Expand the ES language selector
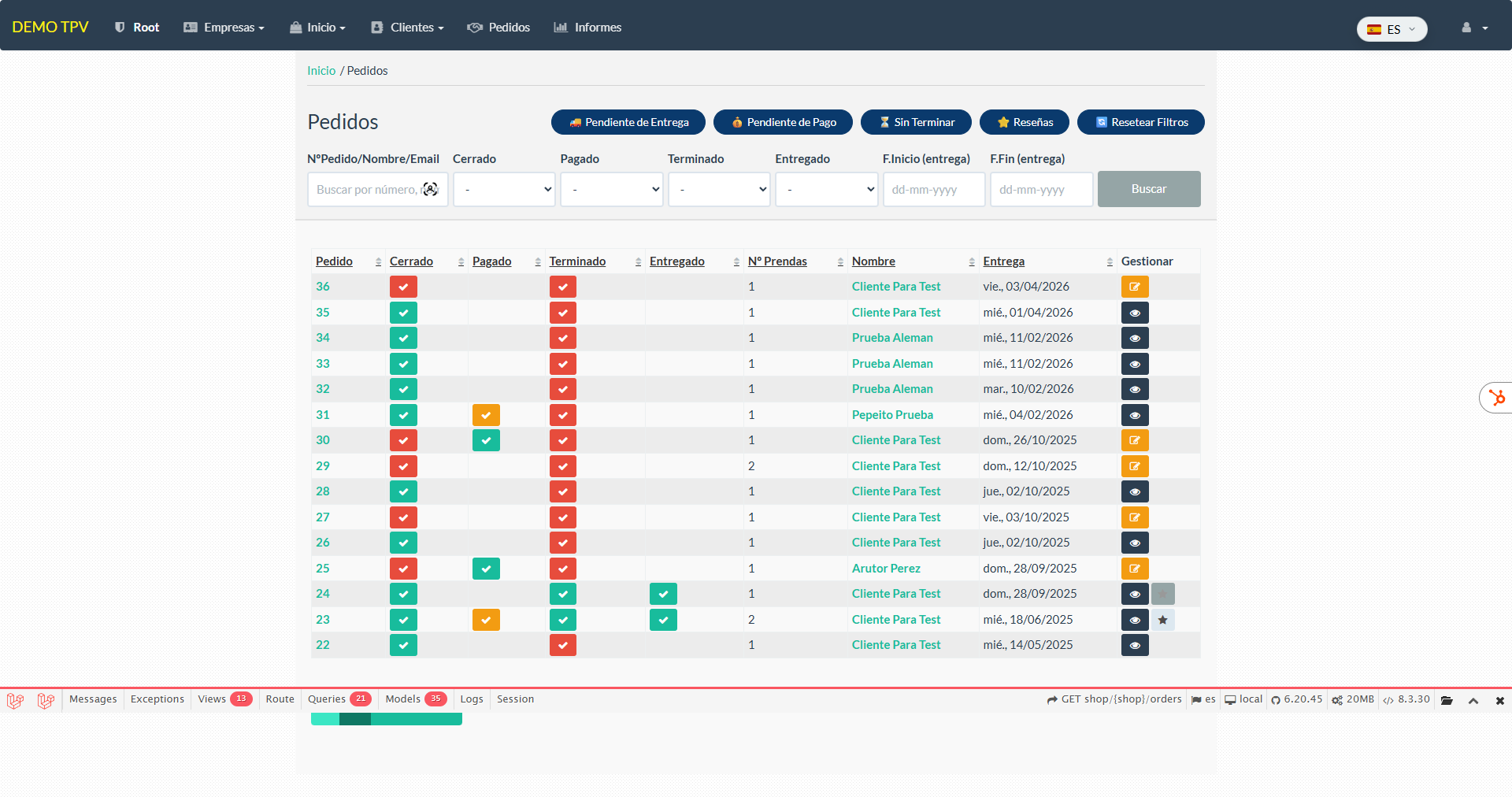Viewport: 1512px width, 797px height. click(x=1392, y=29)
